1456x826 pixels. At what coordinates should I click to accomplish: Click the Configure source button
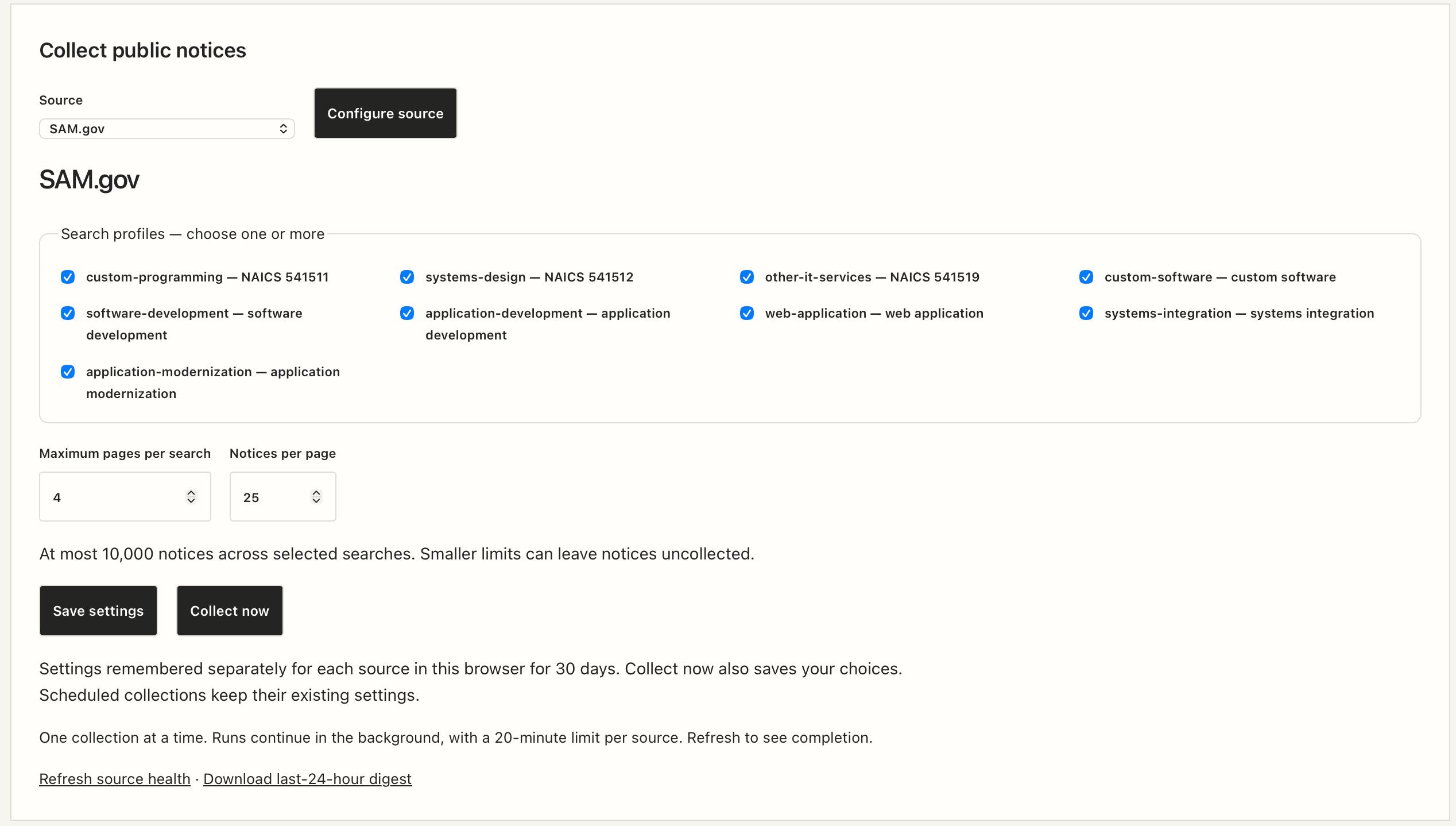(x=385, y=113)
